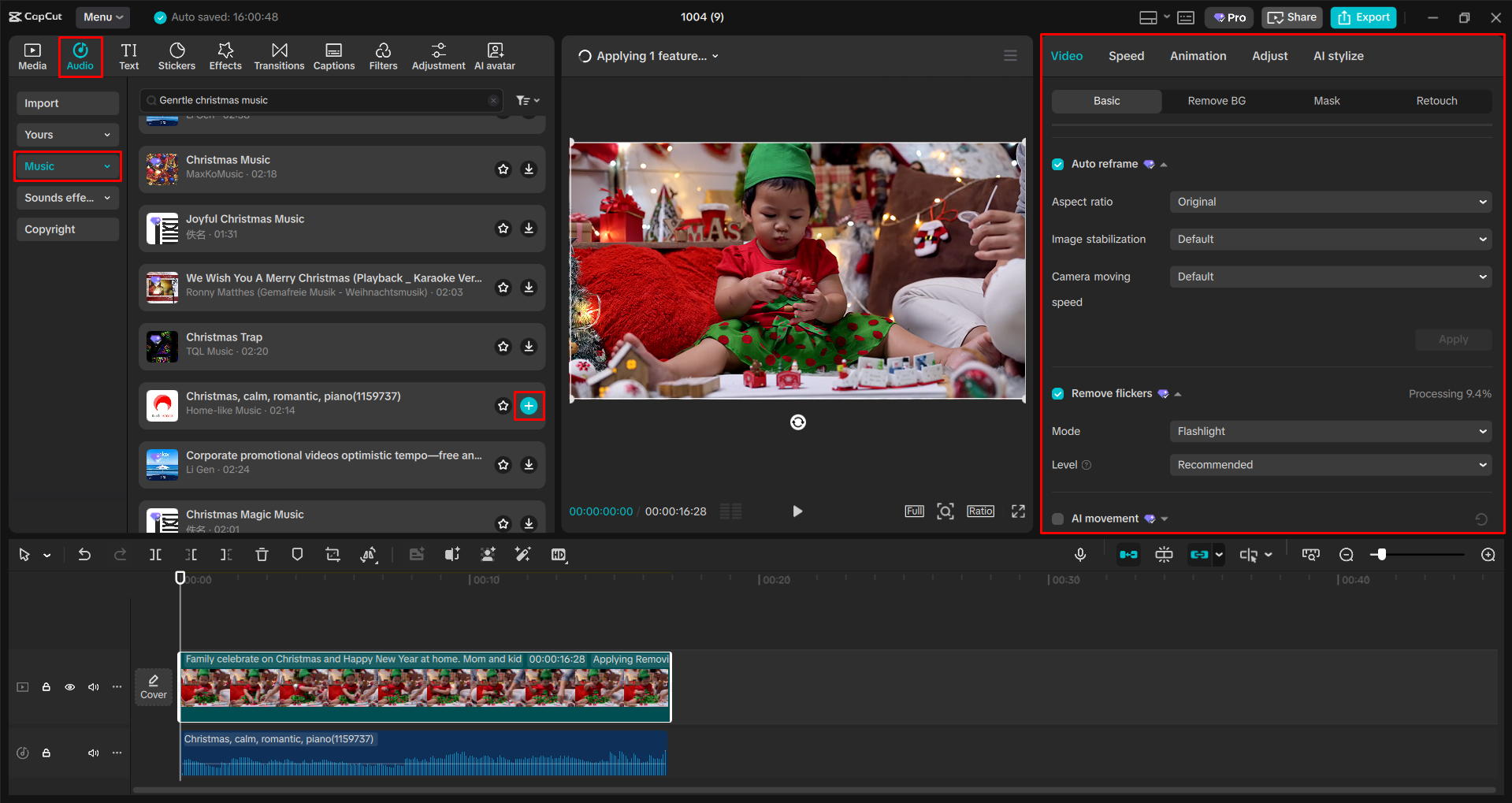Collapse the Music category list
Viewport: 1512px width, 803px height.
[108, 166]
